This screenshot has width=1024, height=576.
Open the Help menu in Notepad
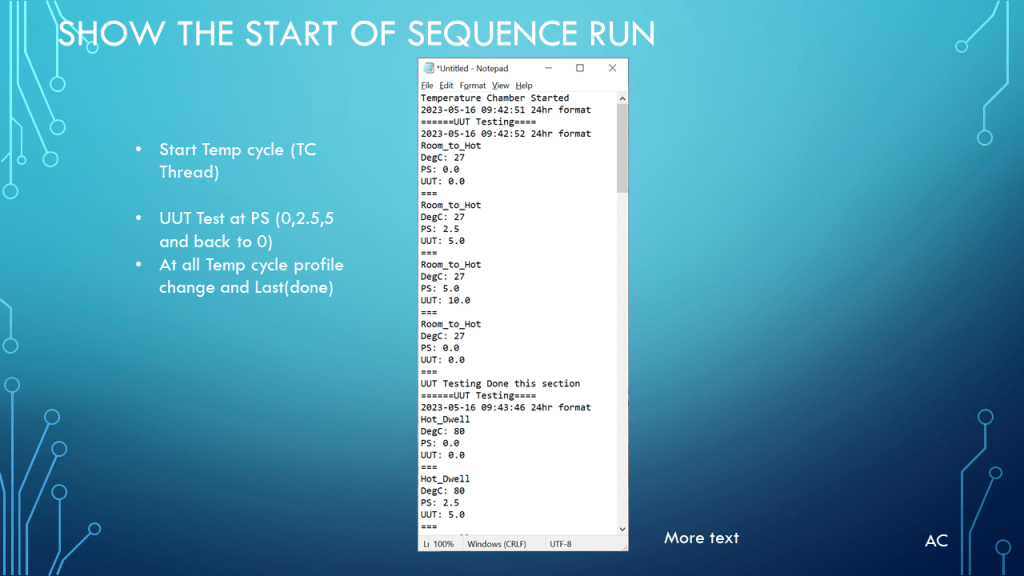524,86
